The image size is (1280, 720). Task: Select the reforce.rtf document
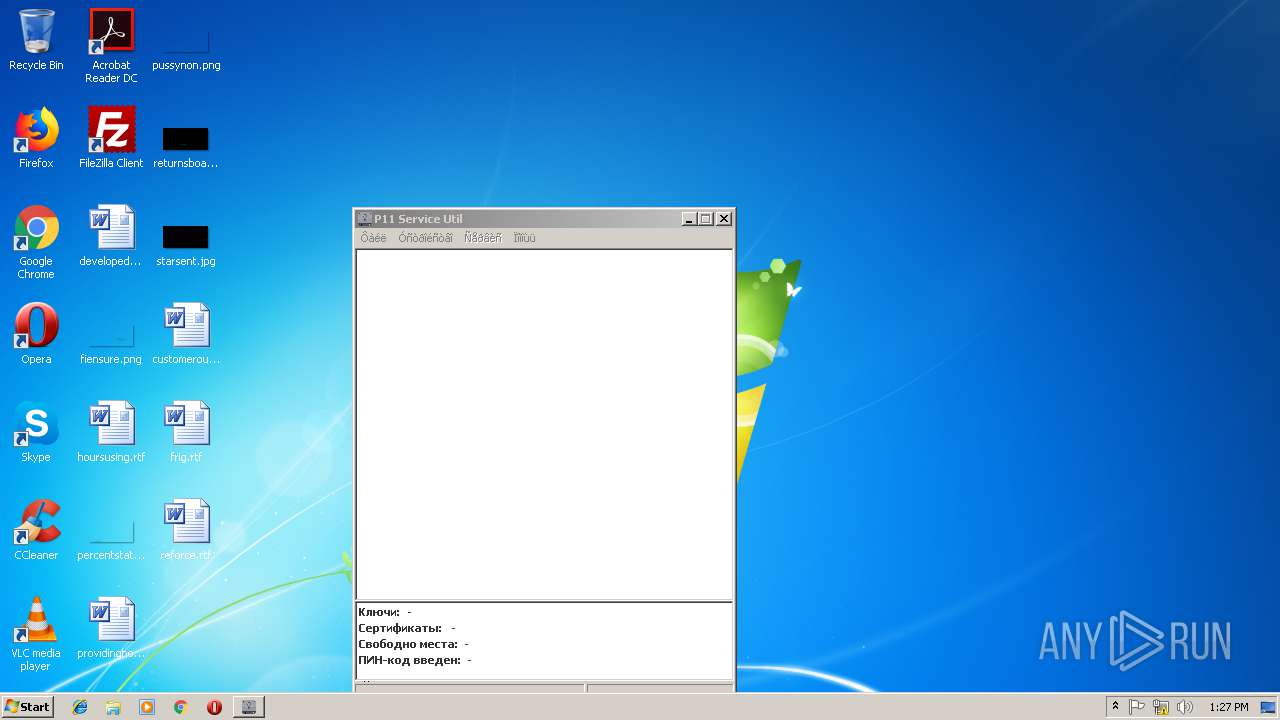pyautogui.click(x=186, y=531)
